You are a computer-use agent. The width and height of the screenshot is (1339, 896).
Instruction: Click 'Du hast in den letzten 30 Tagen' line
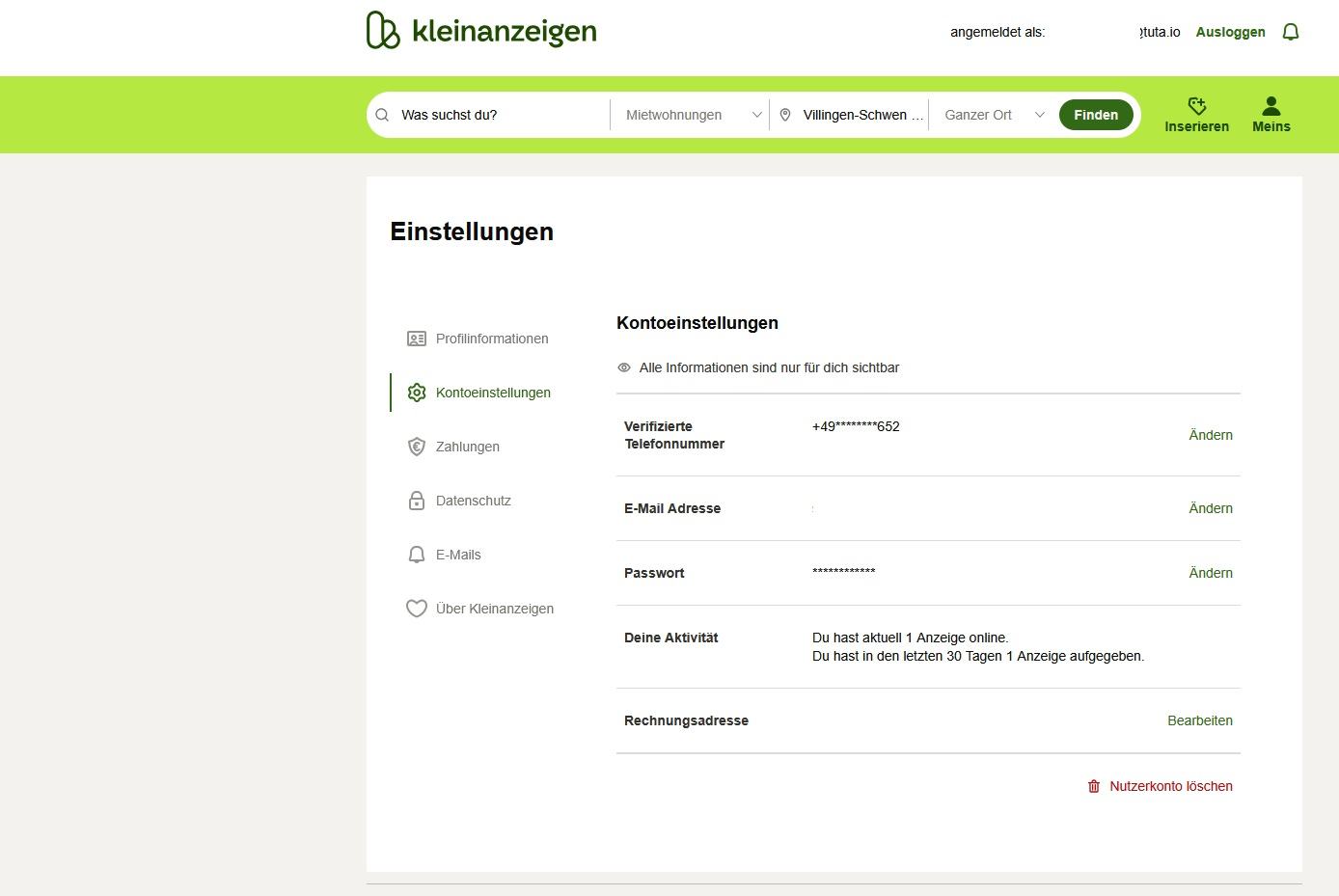coord(978,656)
